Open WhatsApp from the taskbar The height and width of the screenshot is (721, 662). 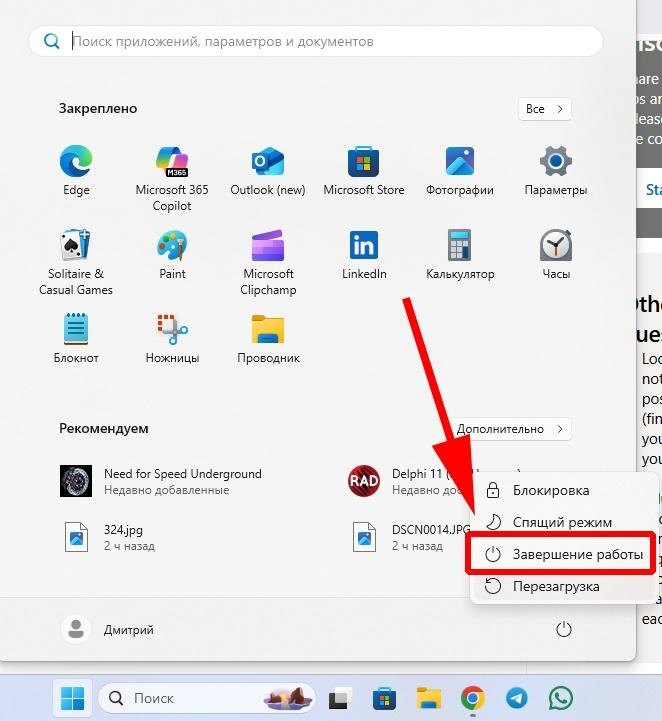pyautogui.click(x=561, y=698)
